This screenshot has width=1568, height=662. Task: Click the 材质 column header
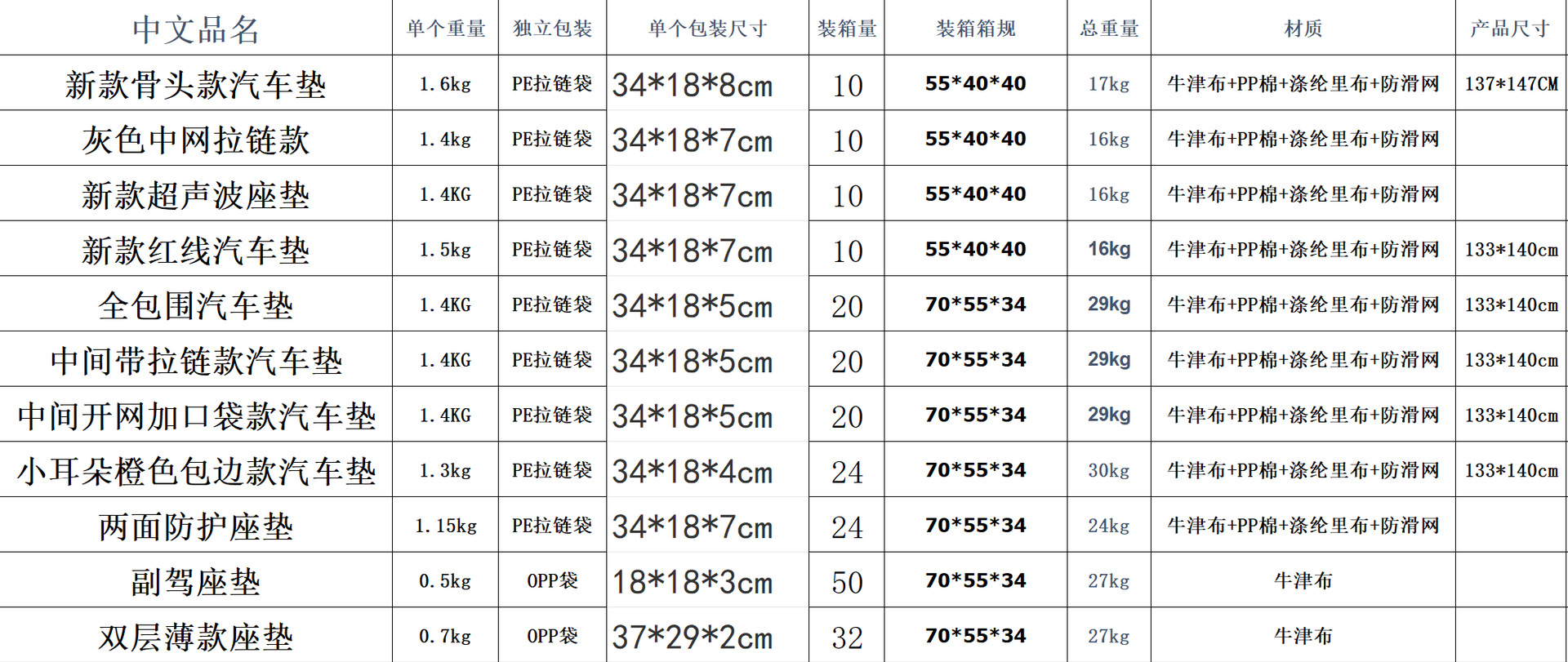point(1303,28)
